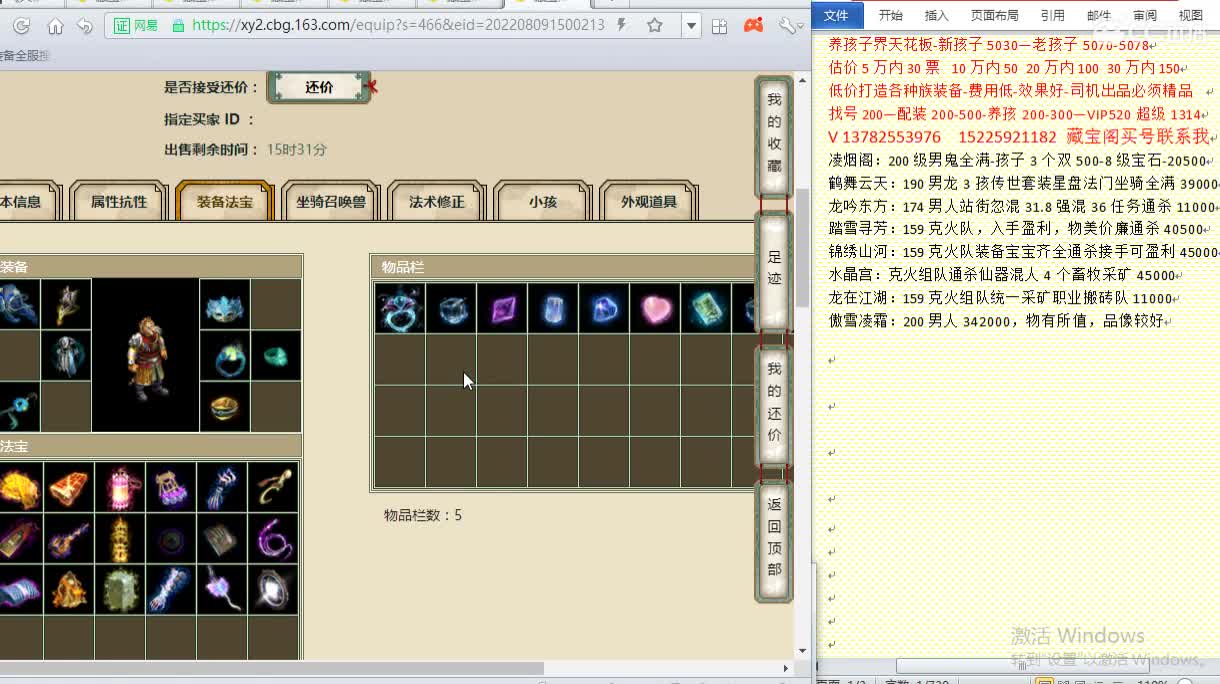Click the green stone seal treasure icon

pos(120,589)
